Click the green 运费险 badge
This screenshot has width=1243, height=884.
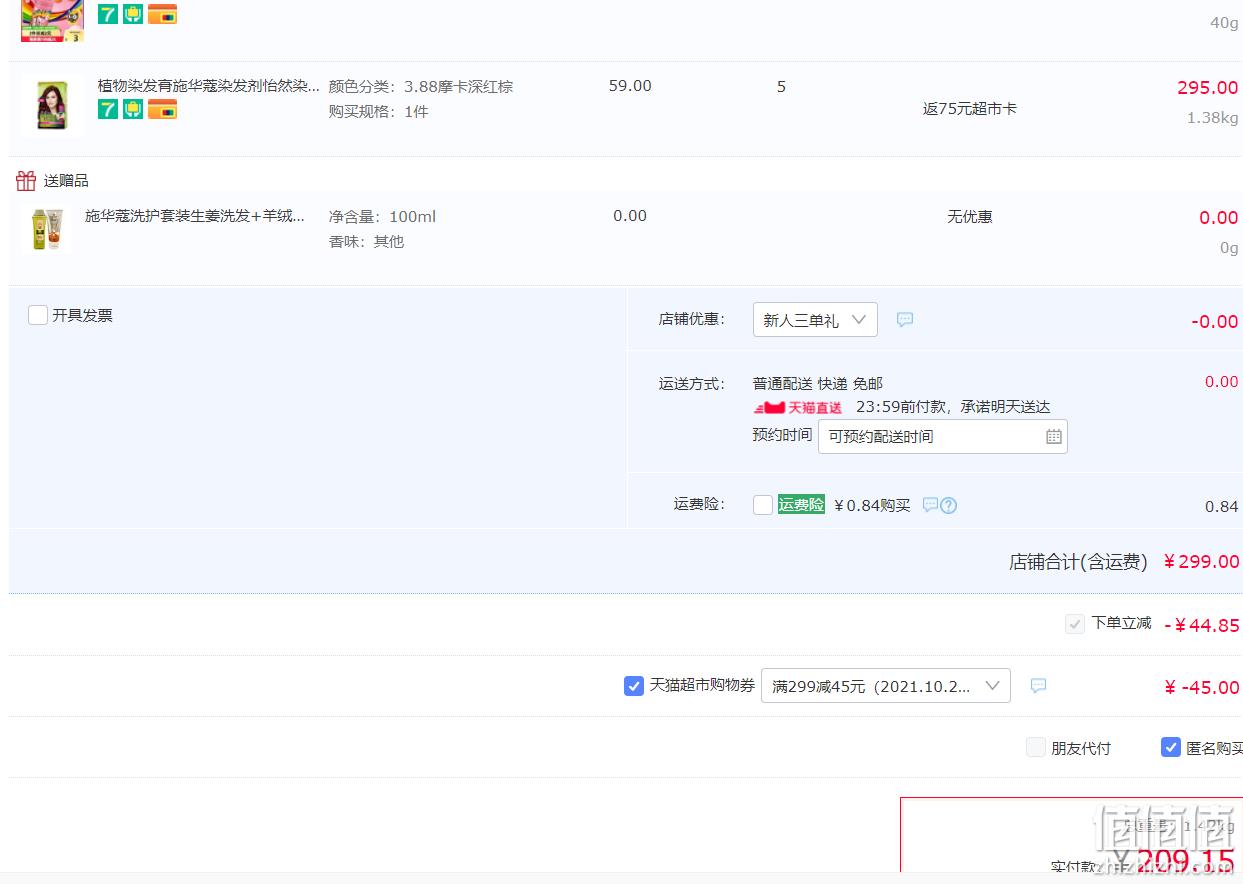tap(801, 505)
